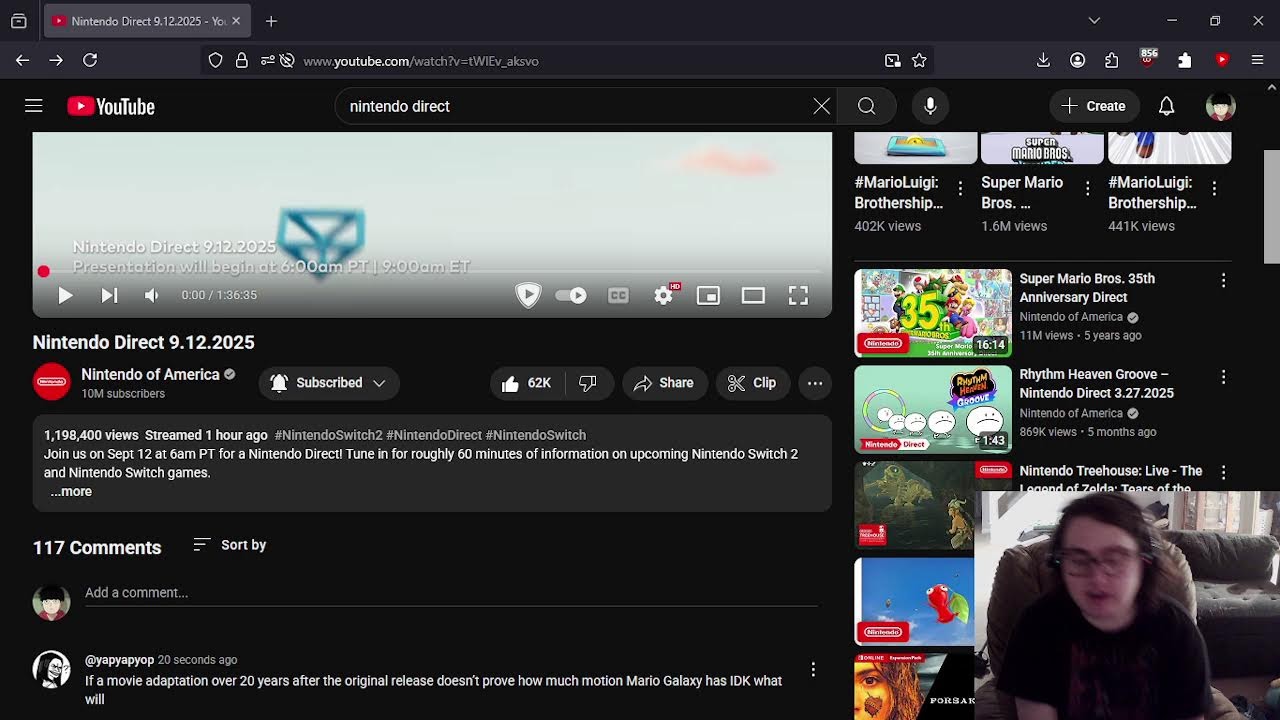Screen dimensions: 1280x720
Task: Open menu for Nintendo Treehouse Live video
Action: (x=1223, y=472)
